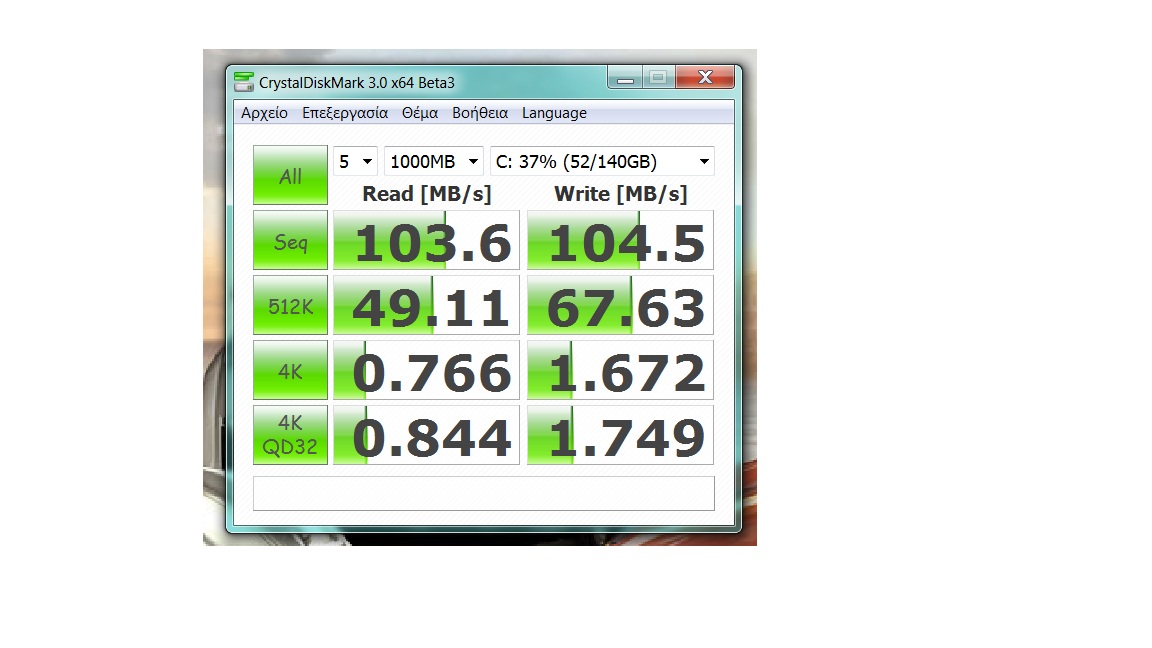Screen dimensions: 1152x648
Task: Click the Seq write result 104.5
Action: pyautogui.click(x=620, y=240)
